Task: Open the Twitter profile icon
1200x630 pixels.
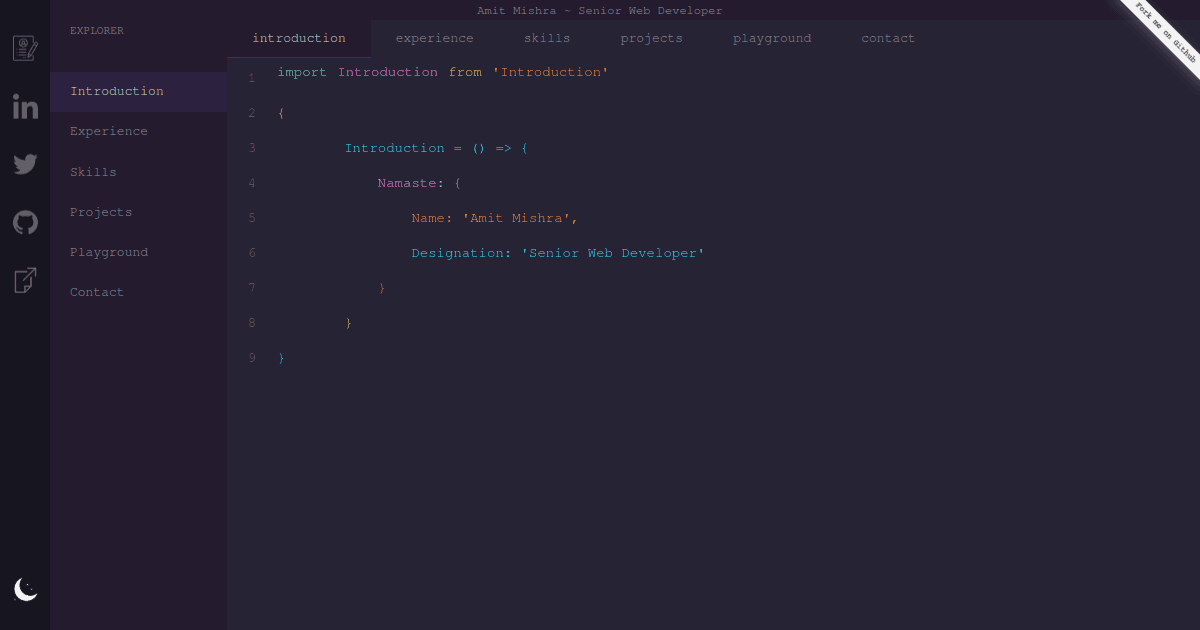Action: tap(25, 164)
